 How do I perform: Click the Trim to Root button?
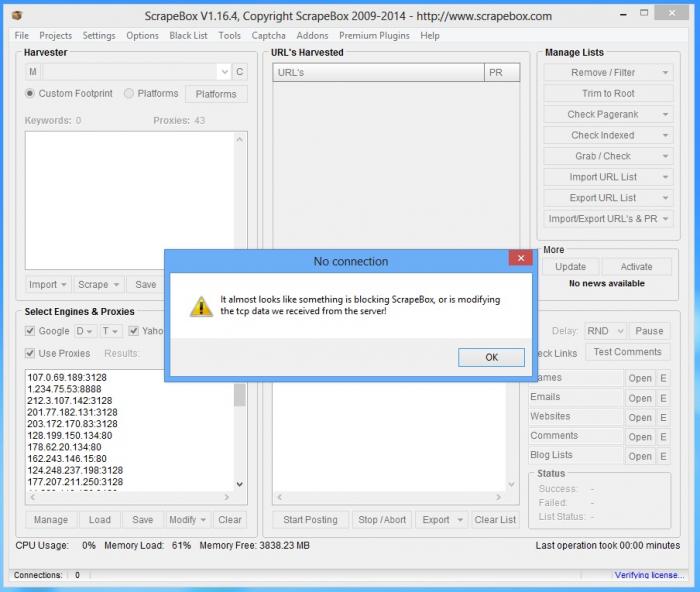click(608, 93)
